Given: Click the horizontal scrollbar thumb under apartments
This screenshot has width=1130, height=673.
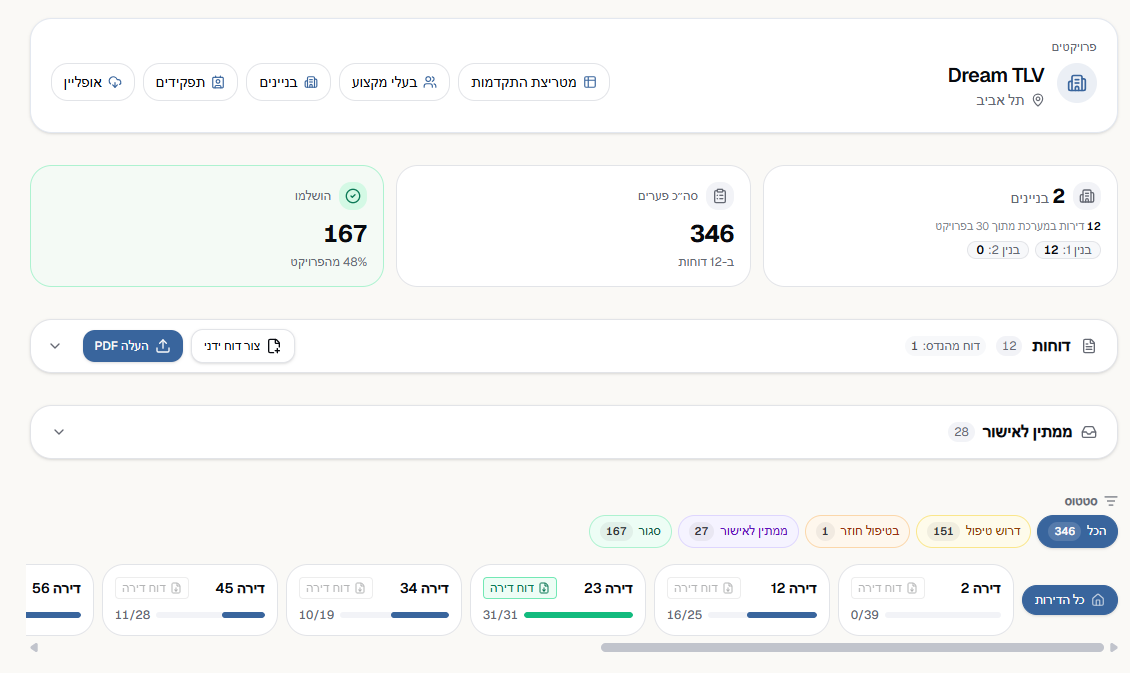Looking at the screenshot, I should (x=853, y=647).
